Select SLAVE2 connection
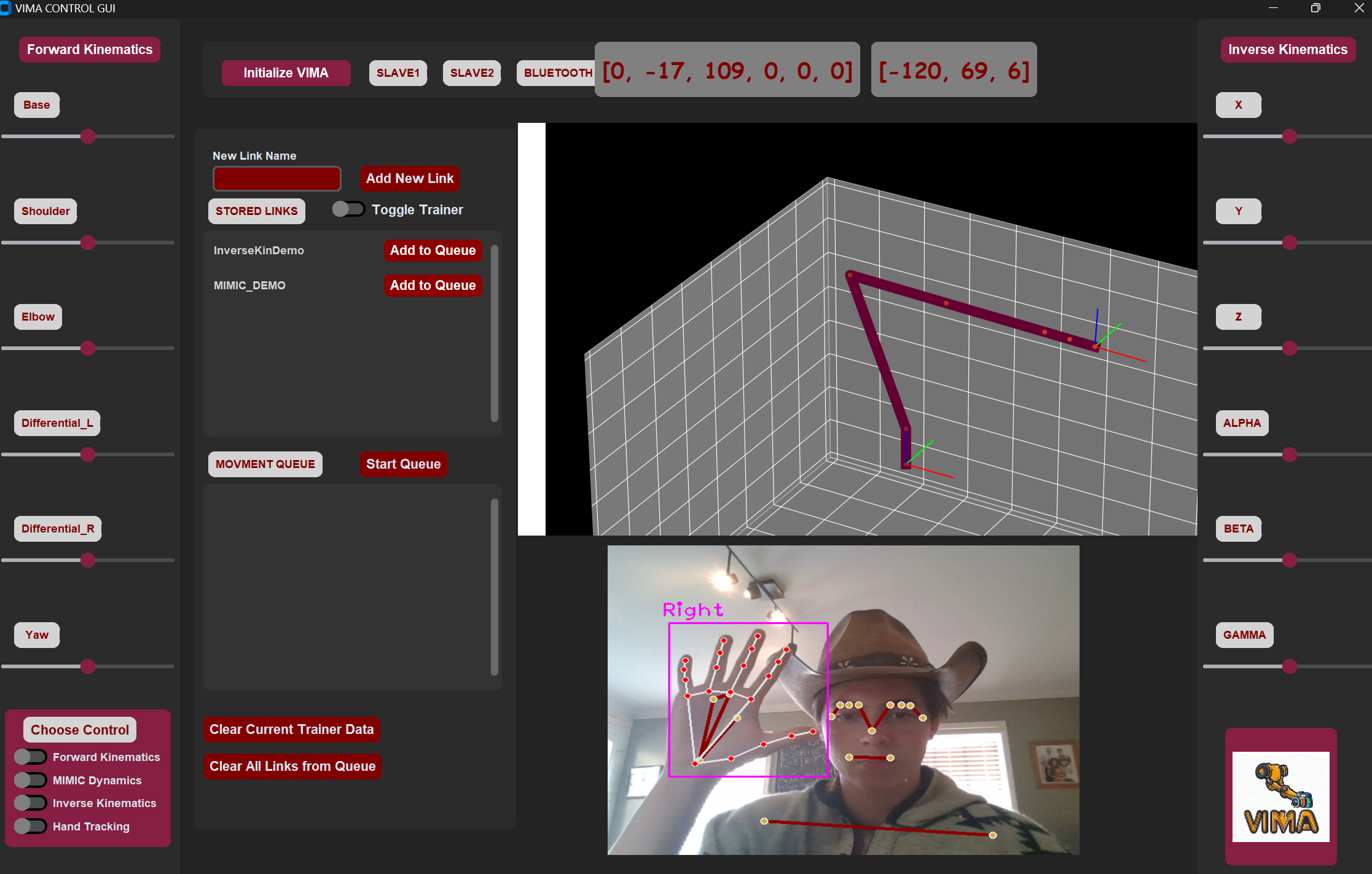The width and height of the screenshot is (1372, 874). coord(471,72)
